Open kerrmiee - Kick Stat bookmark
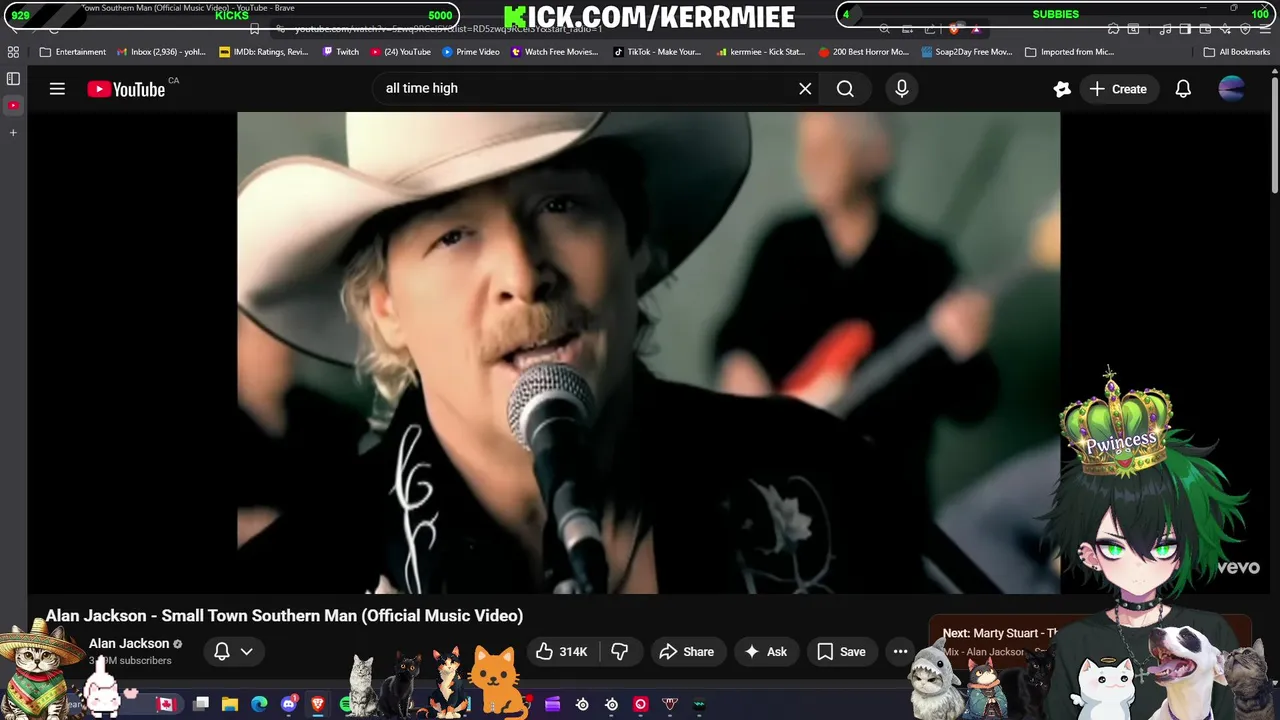This screenshot has width=1280, height=720. (x=761, y=52)
